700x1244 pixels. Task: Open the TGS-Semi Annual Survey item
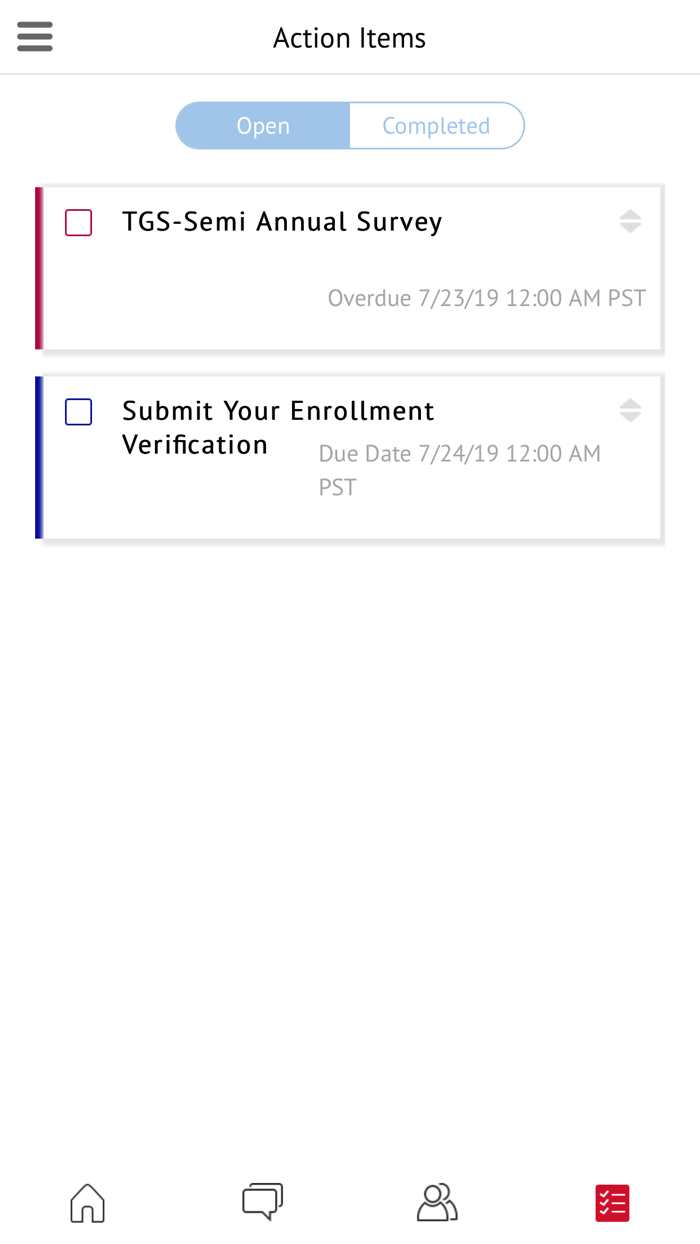tap(282, 221)
